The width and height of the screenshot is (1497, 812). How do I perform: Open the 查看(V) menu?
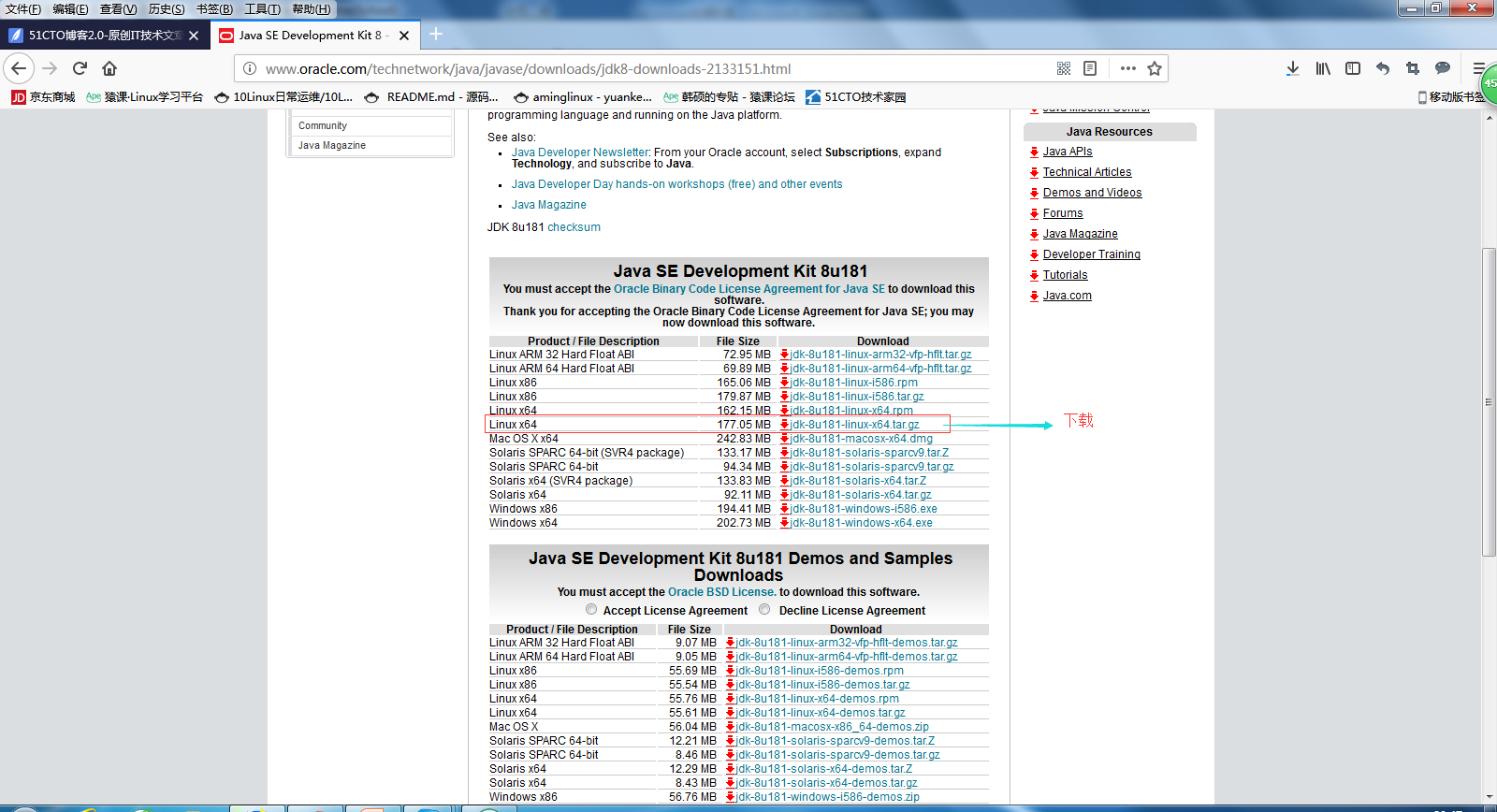click(118, 9)
